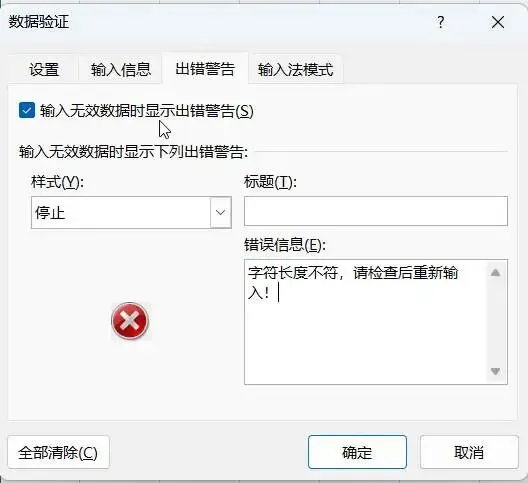Click inside the 错误信息 text area
This screenshot has height=483, width=528.
pos(367,322)
